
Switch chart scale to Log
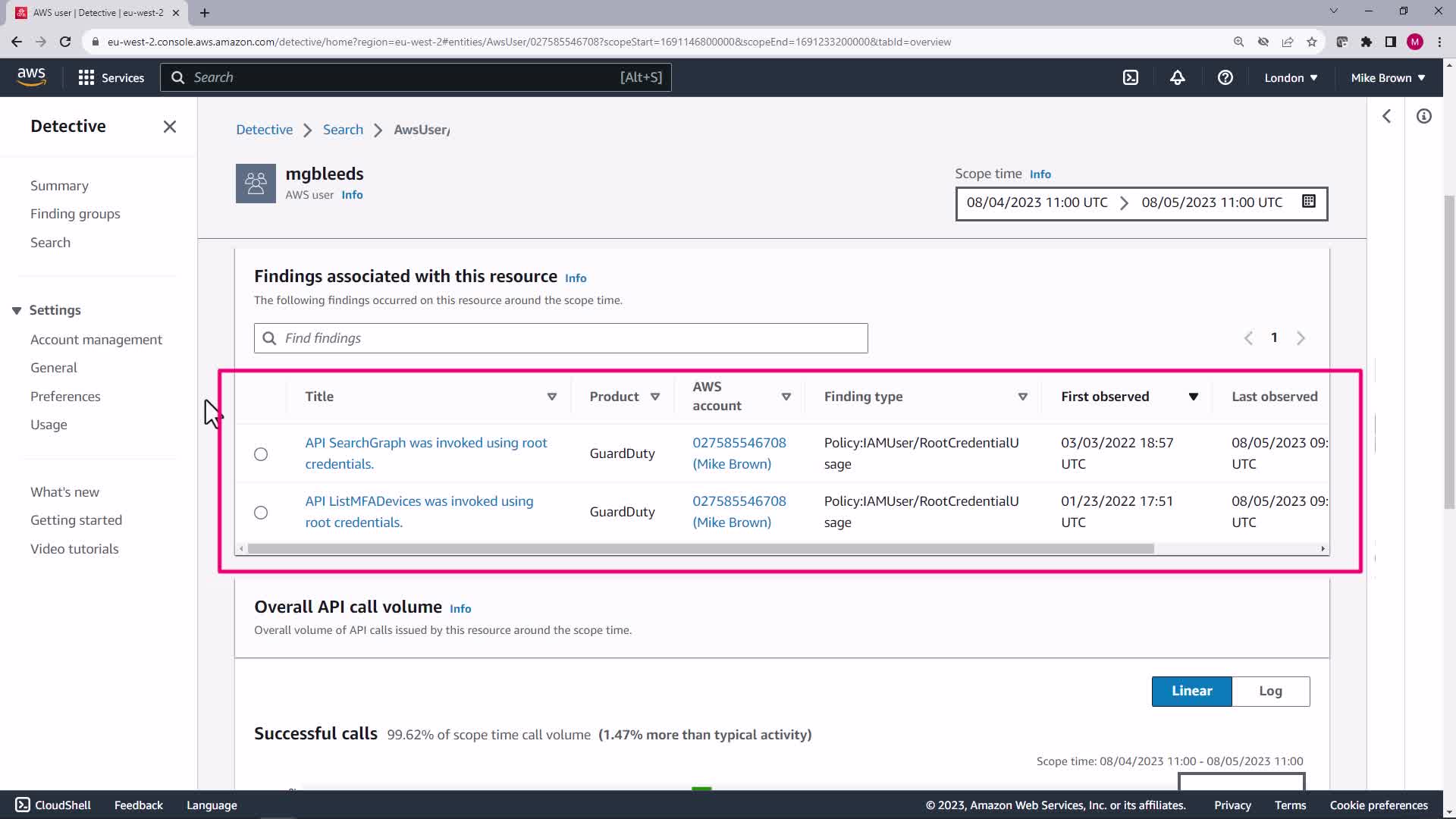click(x=1270, y=691)
